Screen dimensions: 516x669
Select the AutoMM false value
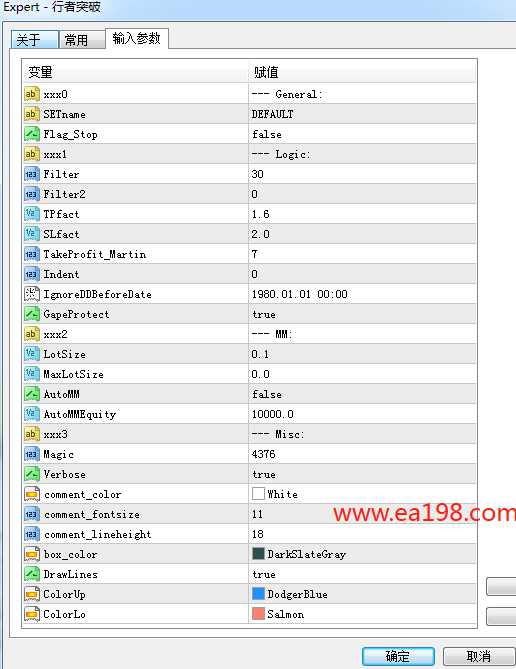pyautogui.click(x=362, y=394)
